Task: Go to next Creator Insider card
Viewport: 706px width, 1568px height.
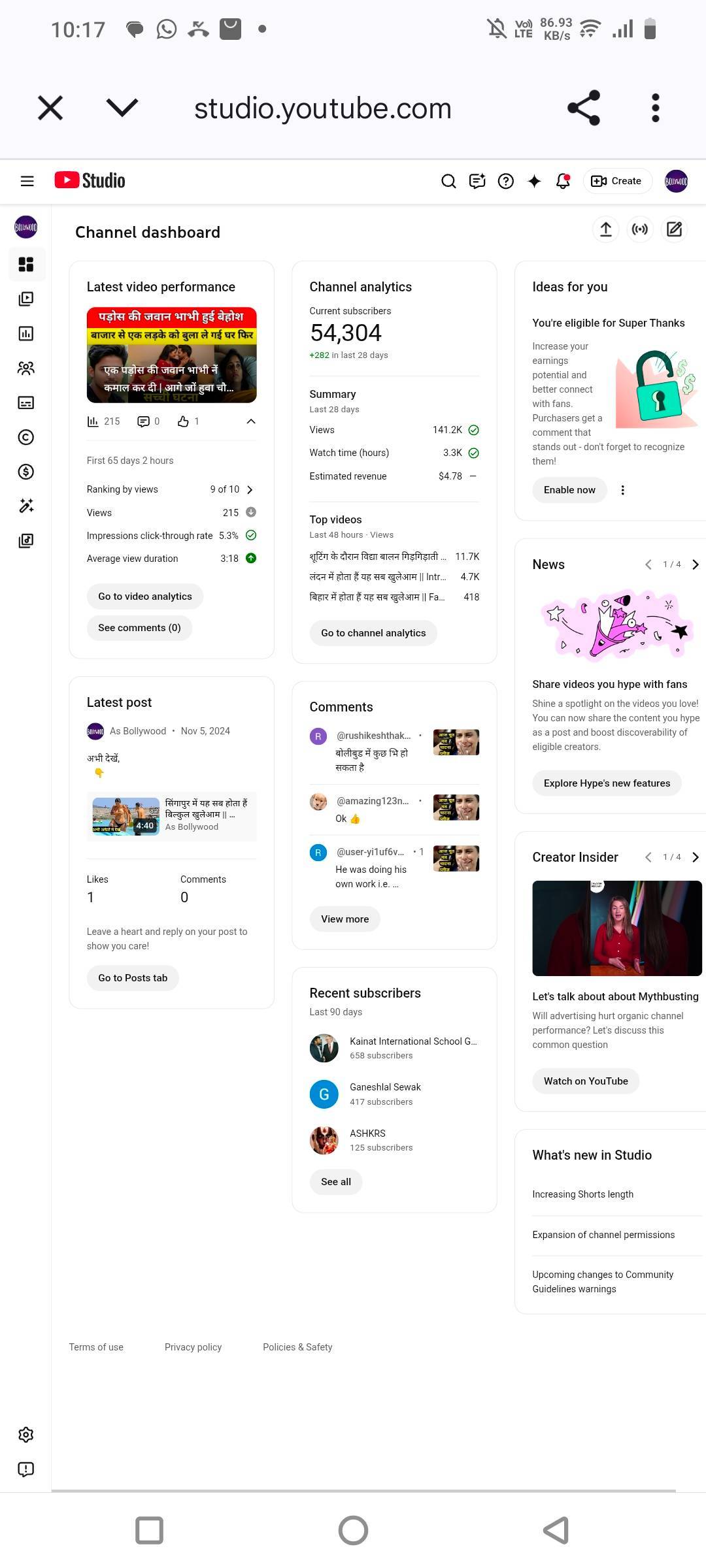Action: click(x=696, y=857)
